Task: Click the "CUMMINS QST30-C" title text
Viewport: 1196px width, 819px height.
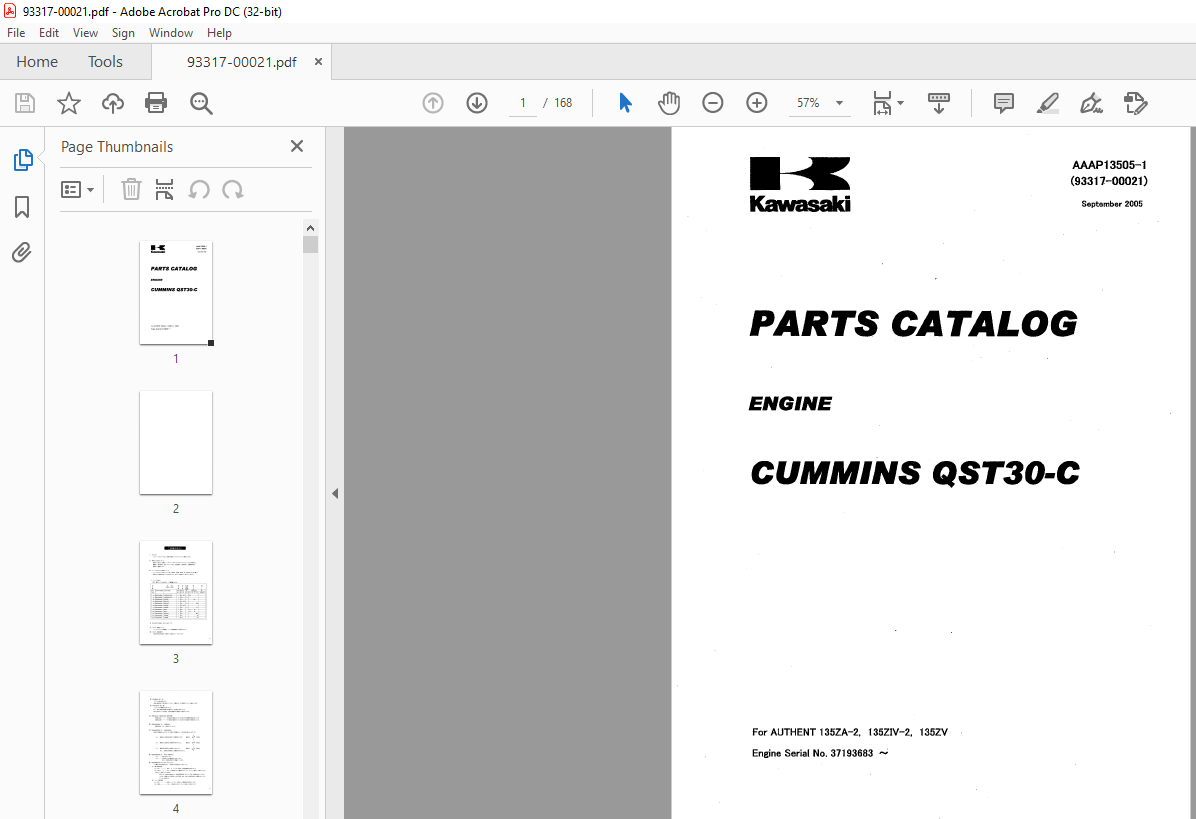Action: 915,473
